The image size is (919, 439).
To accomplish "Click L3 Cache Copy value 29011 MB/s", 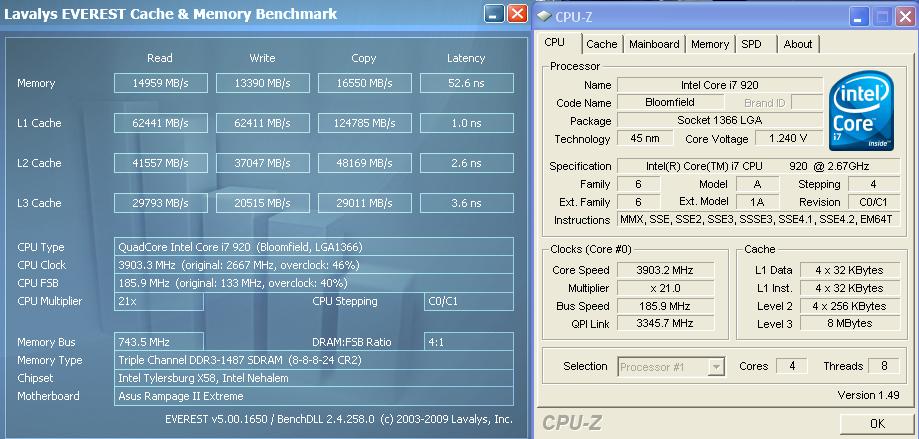I will [365, 203].
